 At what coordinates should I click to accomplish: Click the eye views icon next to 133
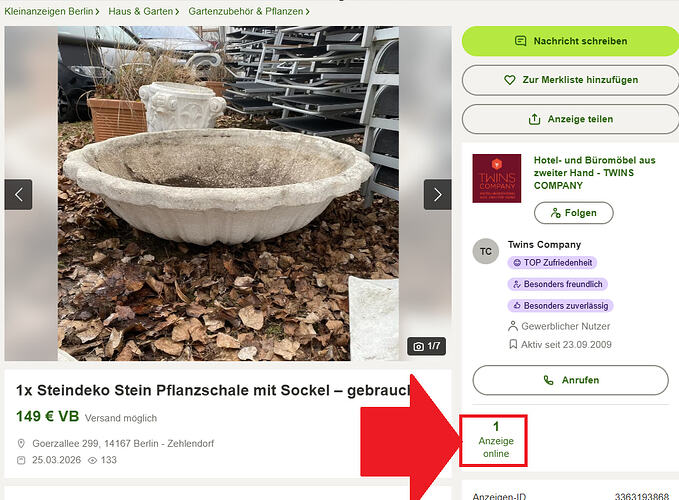coord(92,460)
